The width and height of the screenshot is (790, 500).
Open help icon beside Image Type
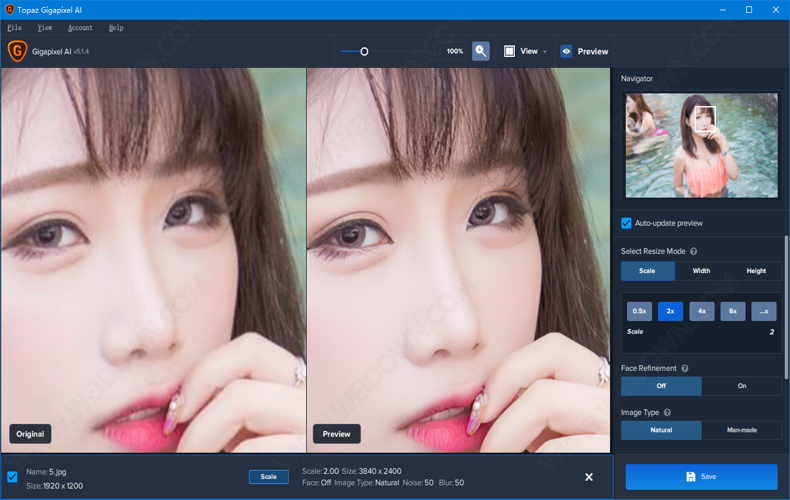pos(667,412)
